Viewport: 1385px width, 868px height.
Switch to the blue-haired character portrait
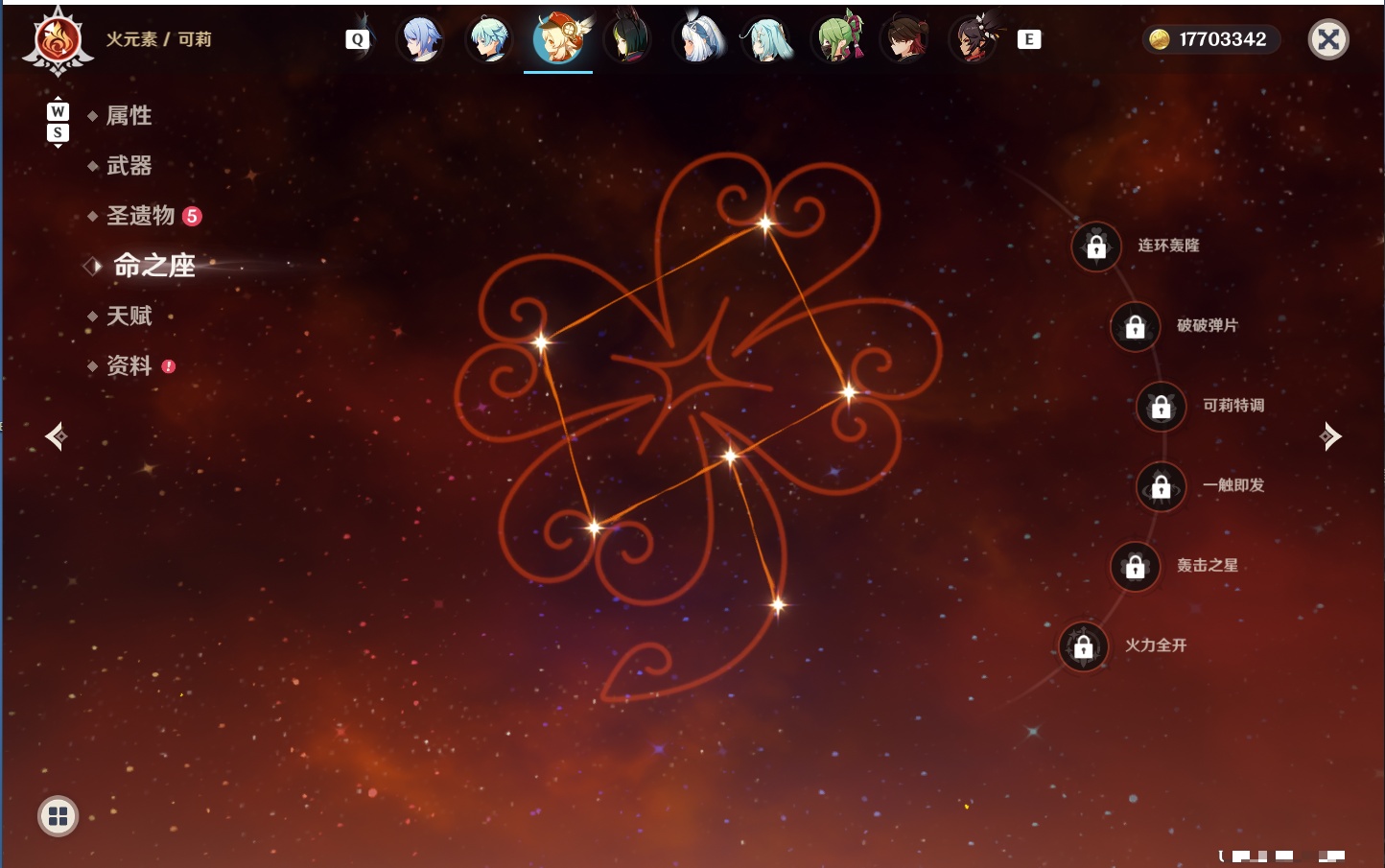pos(420,39)
